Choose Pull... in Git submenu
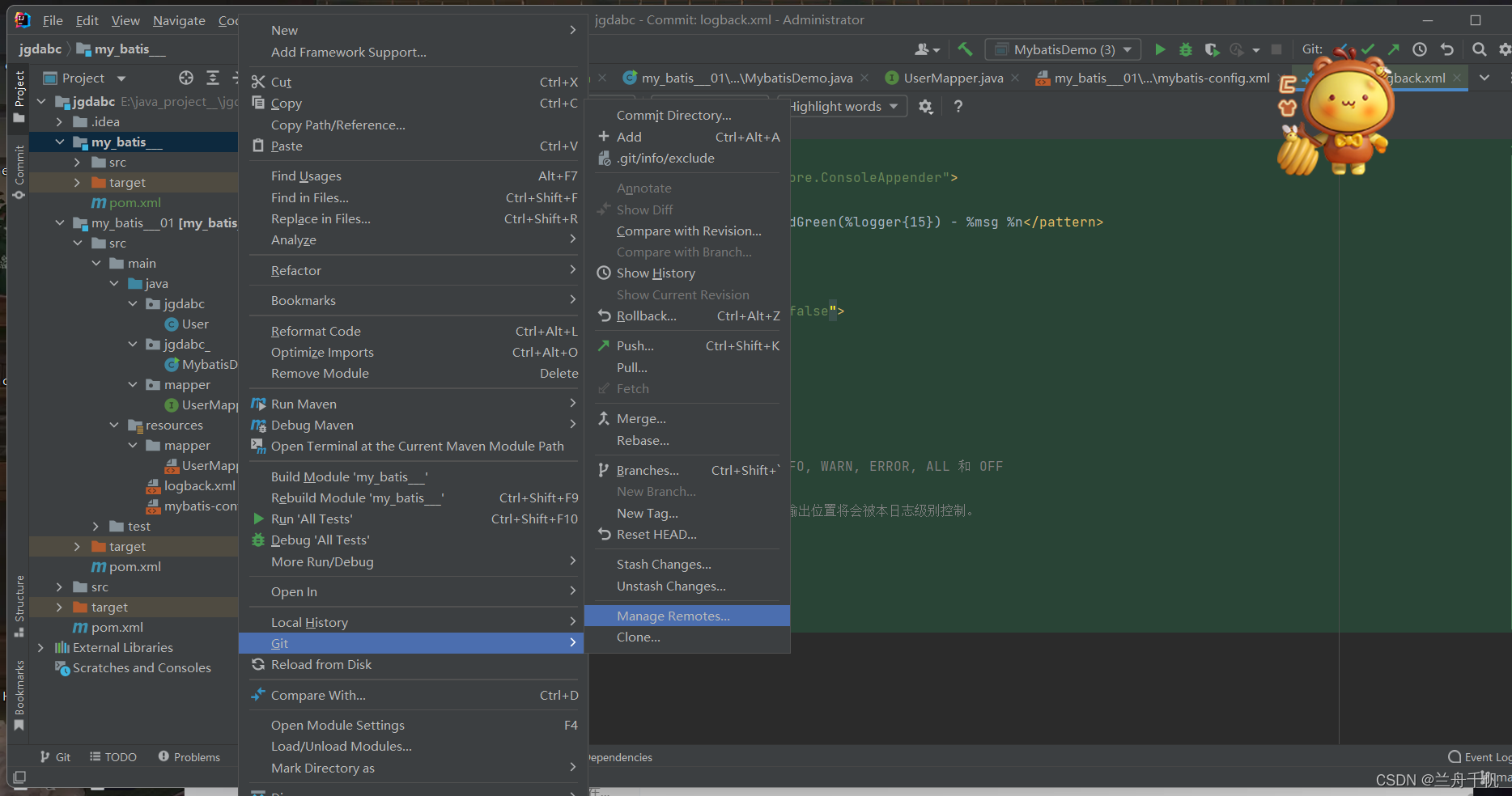The width and height of the screenshot is (1512, 796). 687,368
